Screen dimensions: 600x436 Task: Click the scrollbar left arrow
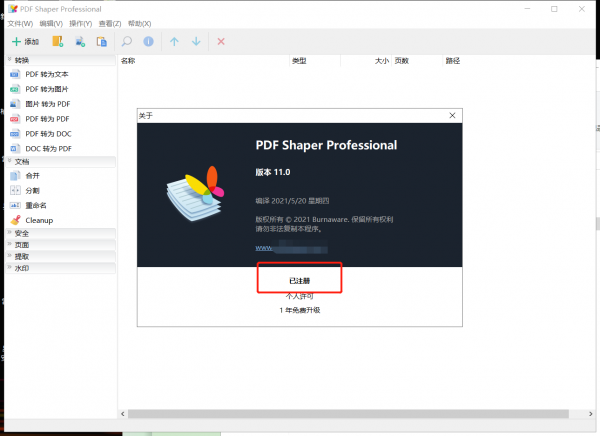pyautogui.click(x=123, y=414)
